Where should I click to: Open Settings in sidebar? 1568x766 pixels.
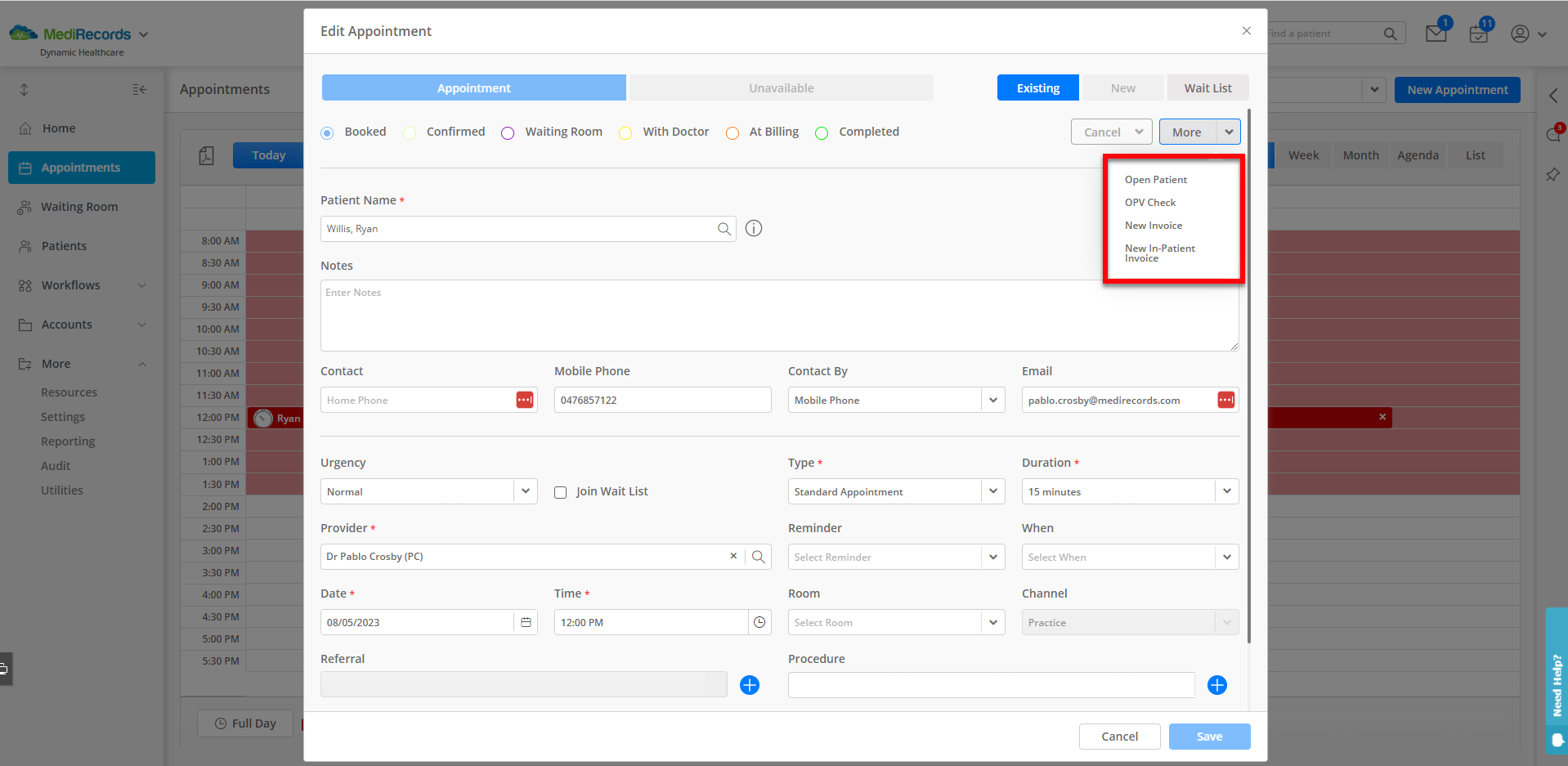click(63, 417)
